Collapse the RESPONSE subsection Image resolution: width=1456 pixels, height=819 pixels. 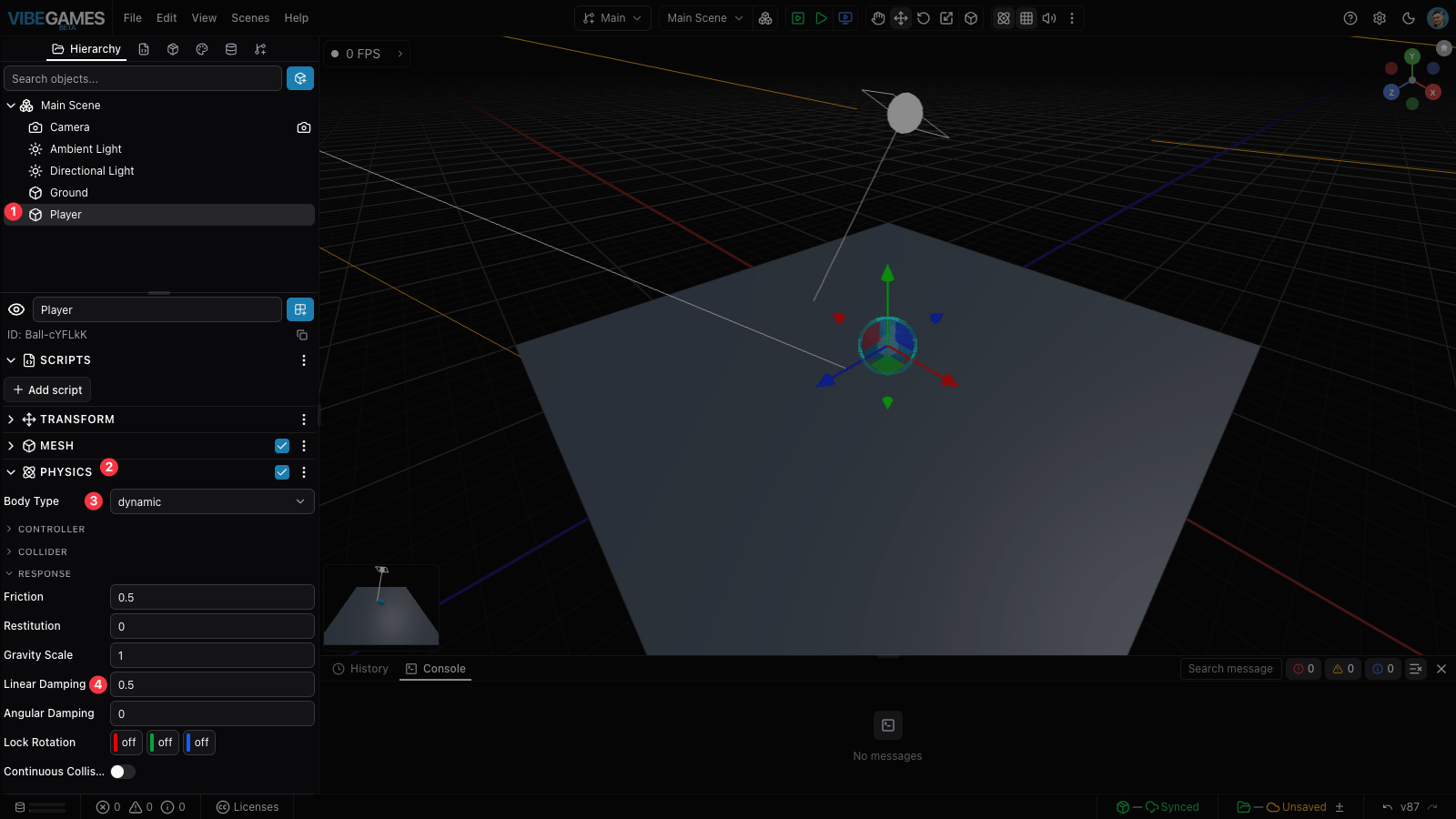click(x=9, y=573)
